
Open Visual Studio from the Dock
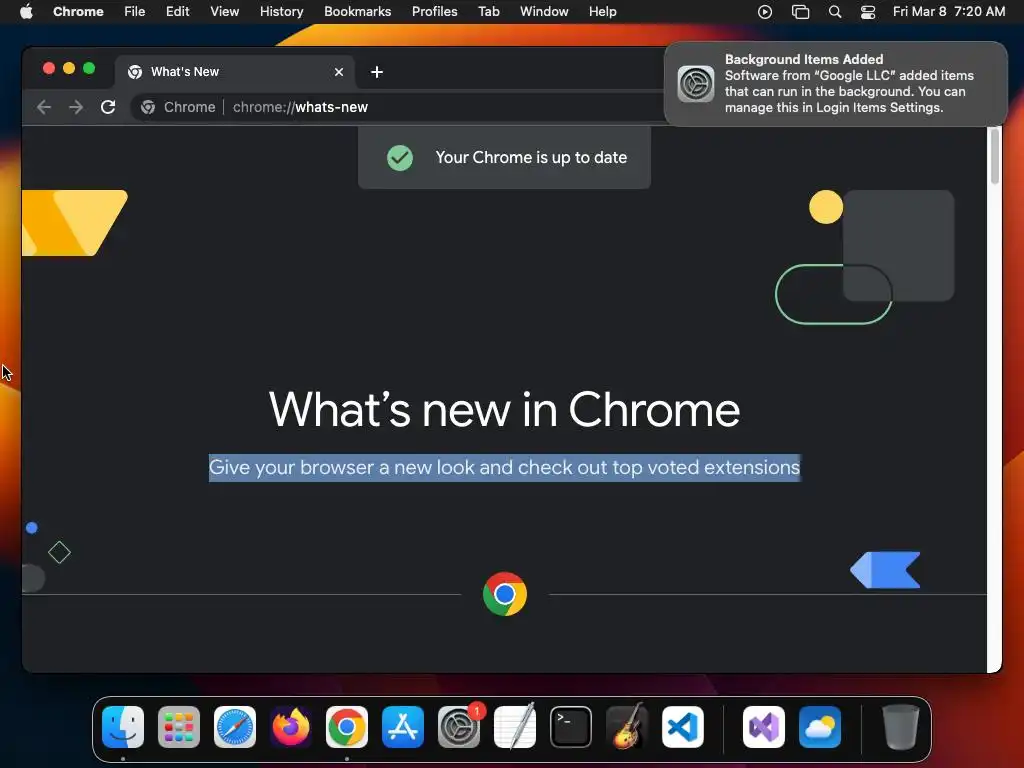click(763, 727)
